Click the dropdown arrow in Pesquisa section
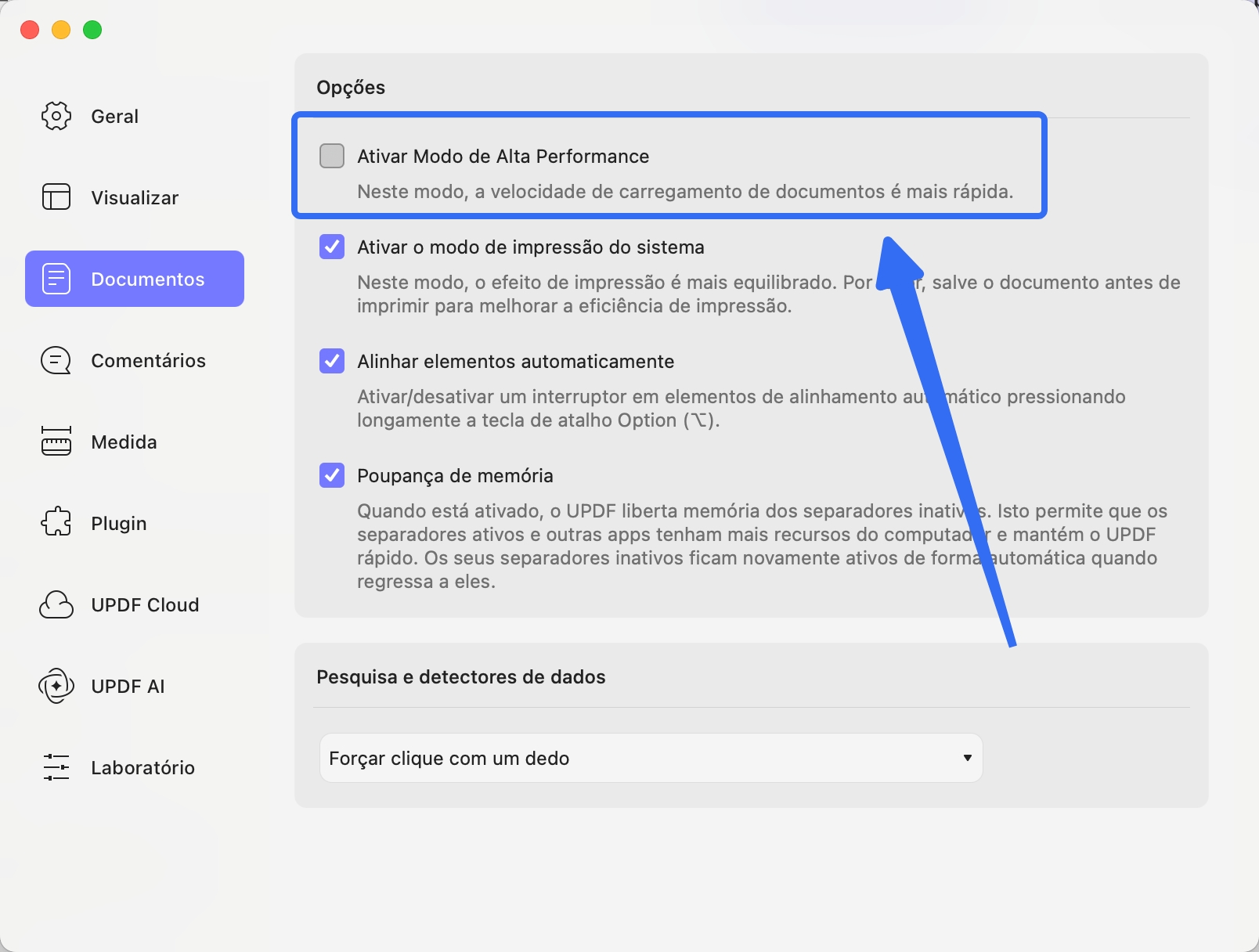This screenshot has width=1259, height=952. point(968,758)
